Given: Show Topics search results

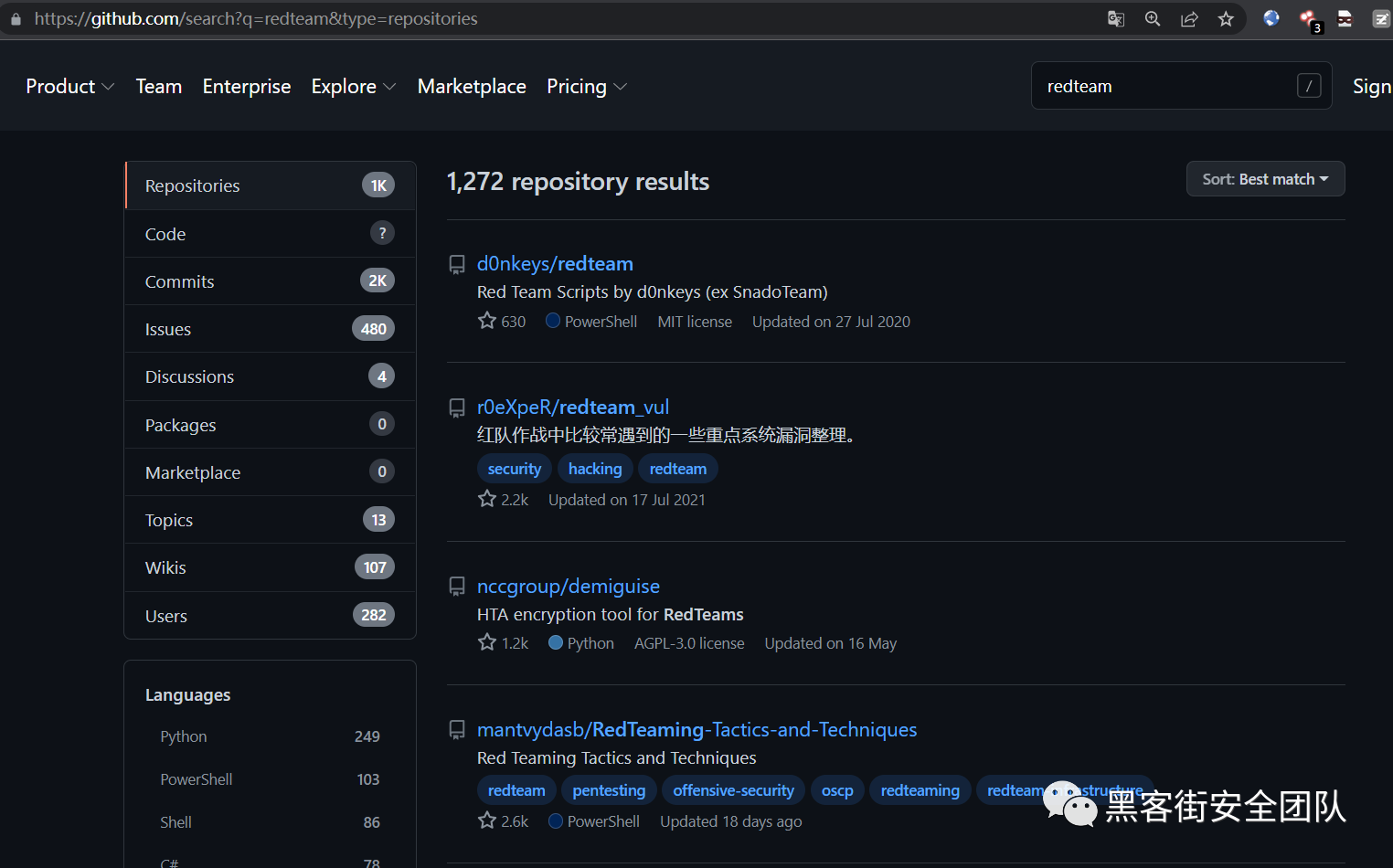Looking at the screenshot, I should tap(271, 520).
